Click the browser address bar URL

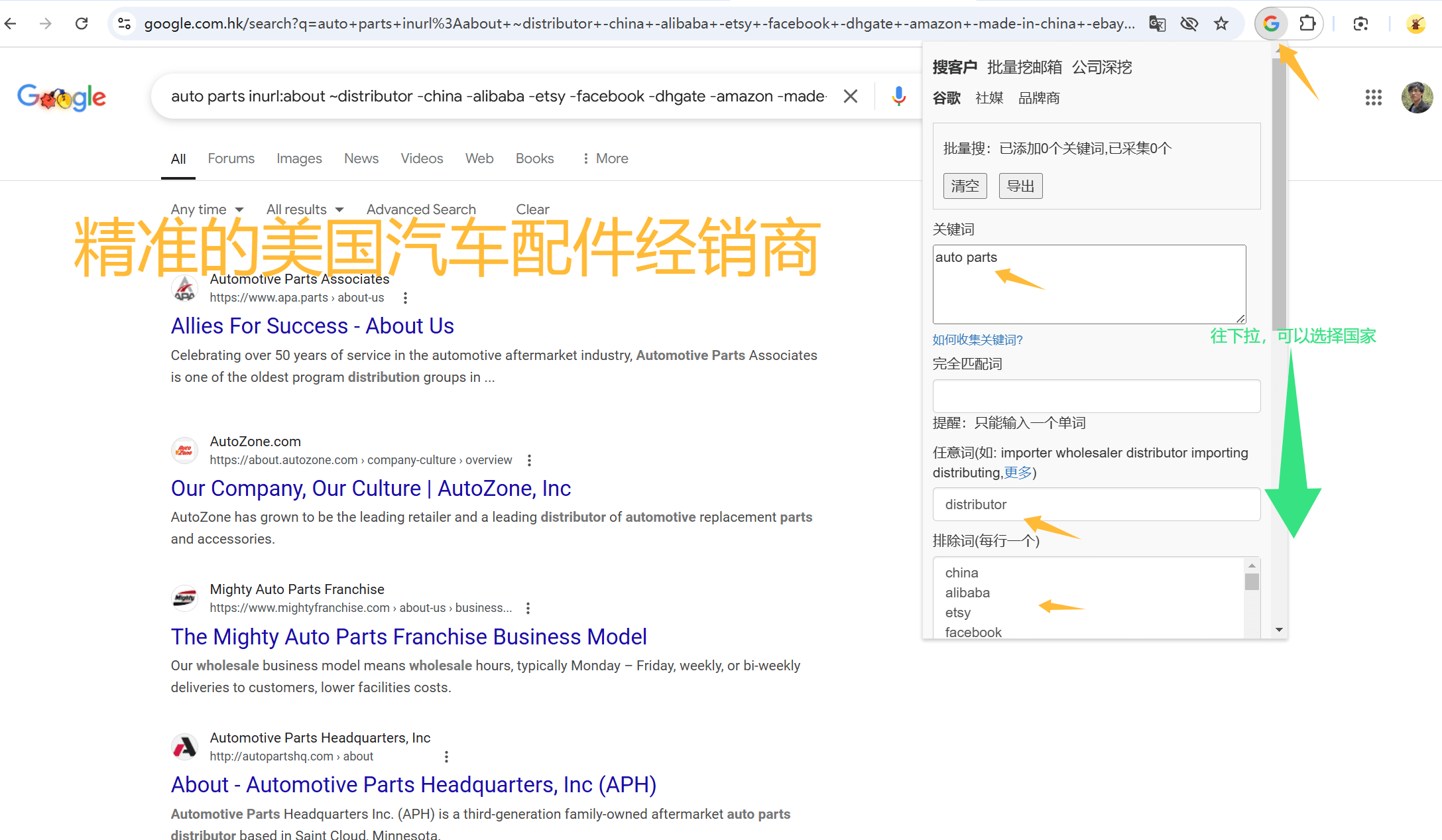(x=639, y=24)
